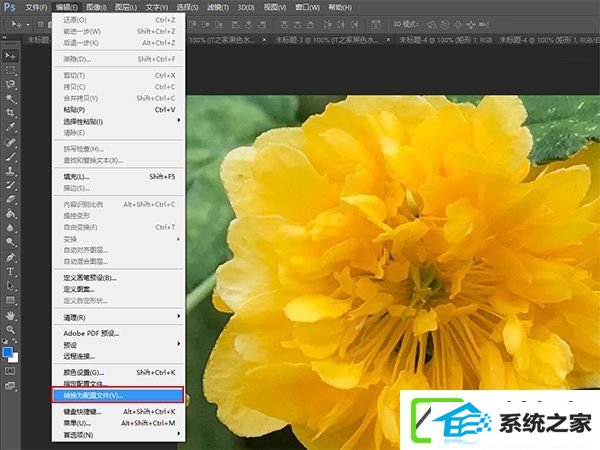The image size is (600, 450).
Task: Choose 定义图案... menu entry
Action: 118,289
